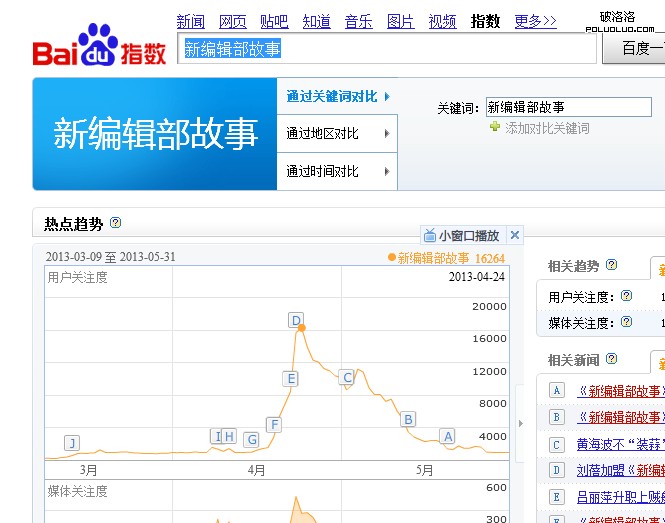Open the 用户关注度 help icon in side panel
This screenshot has height=523, width=665.
626,296
